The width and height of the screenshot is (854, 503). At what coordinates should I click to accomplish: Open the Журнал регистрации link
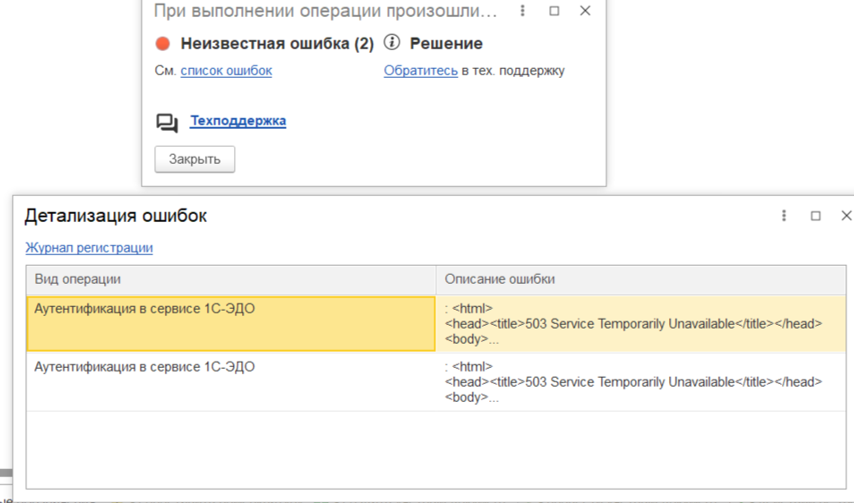[x=89, y=248]
